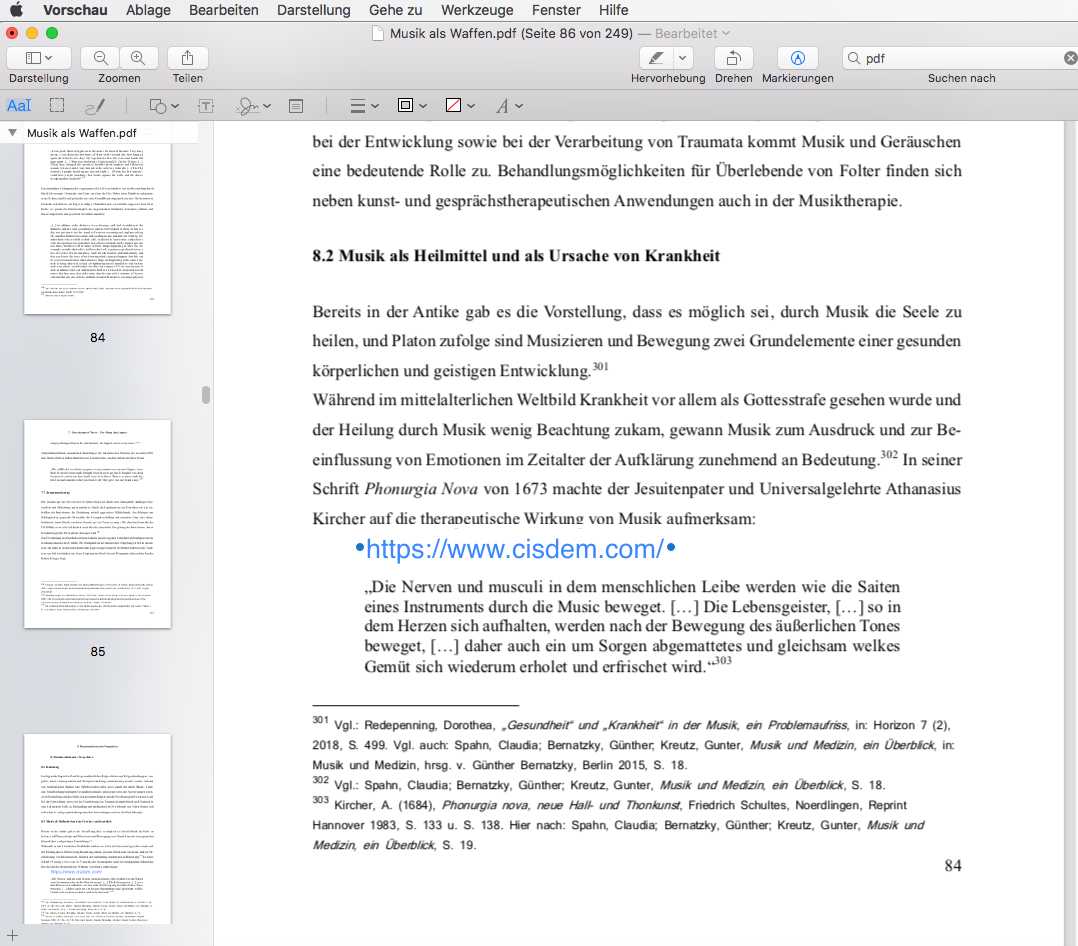Collapse the Musik als Waffen.pdf sidebar tree
Screen dimensions: 1078x946
[x=12, y=133]
